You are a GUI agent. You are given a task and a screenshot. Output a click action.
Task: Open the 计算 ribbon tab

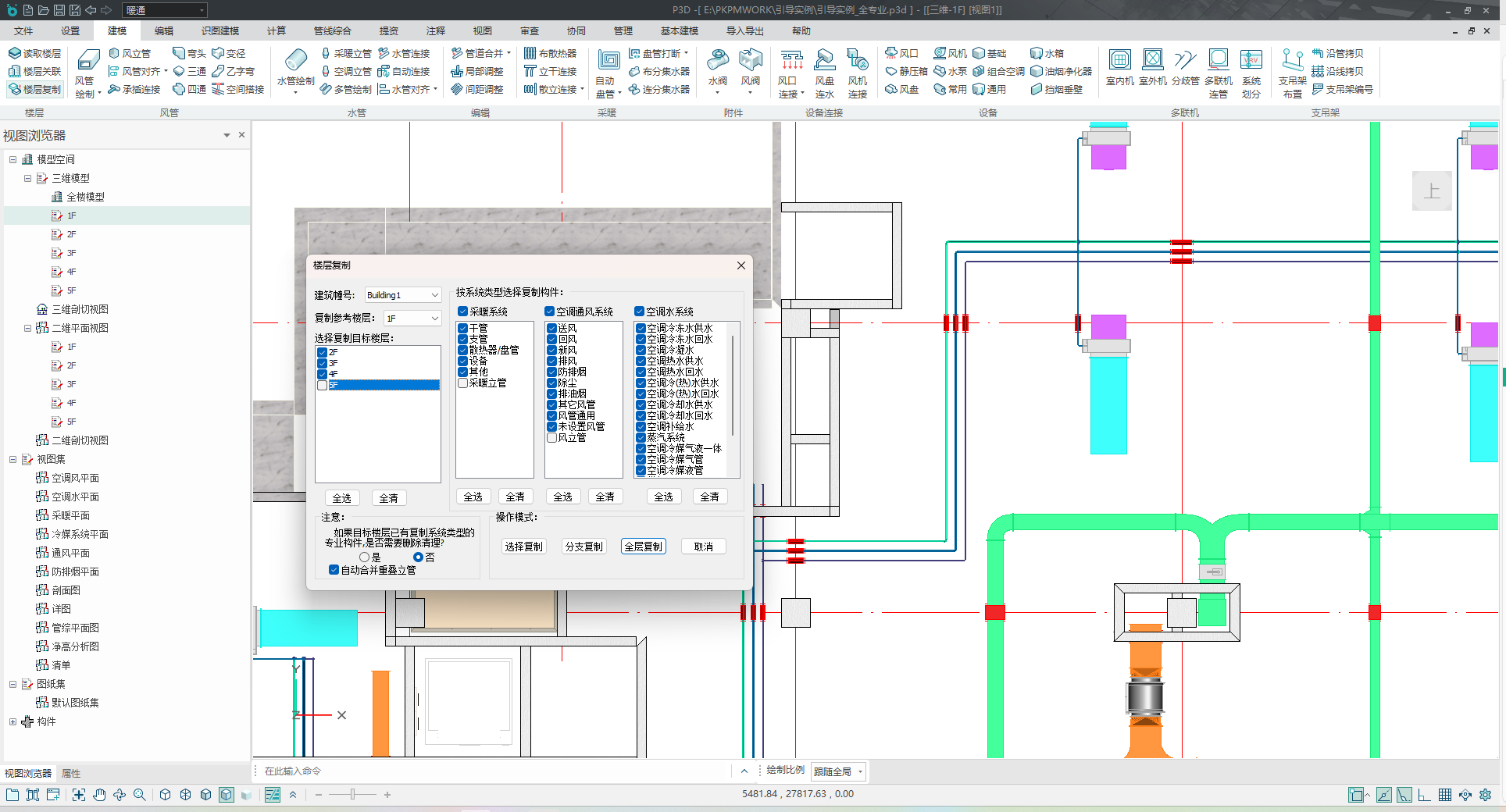pyautogui.click(x=276, y=31)
